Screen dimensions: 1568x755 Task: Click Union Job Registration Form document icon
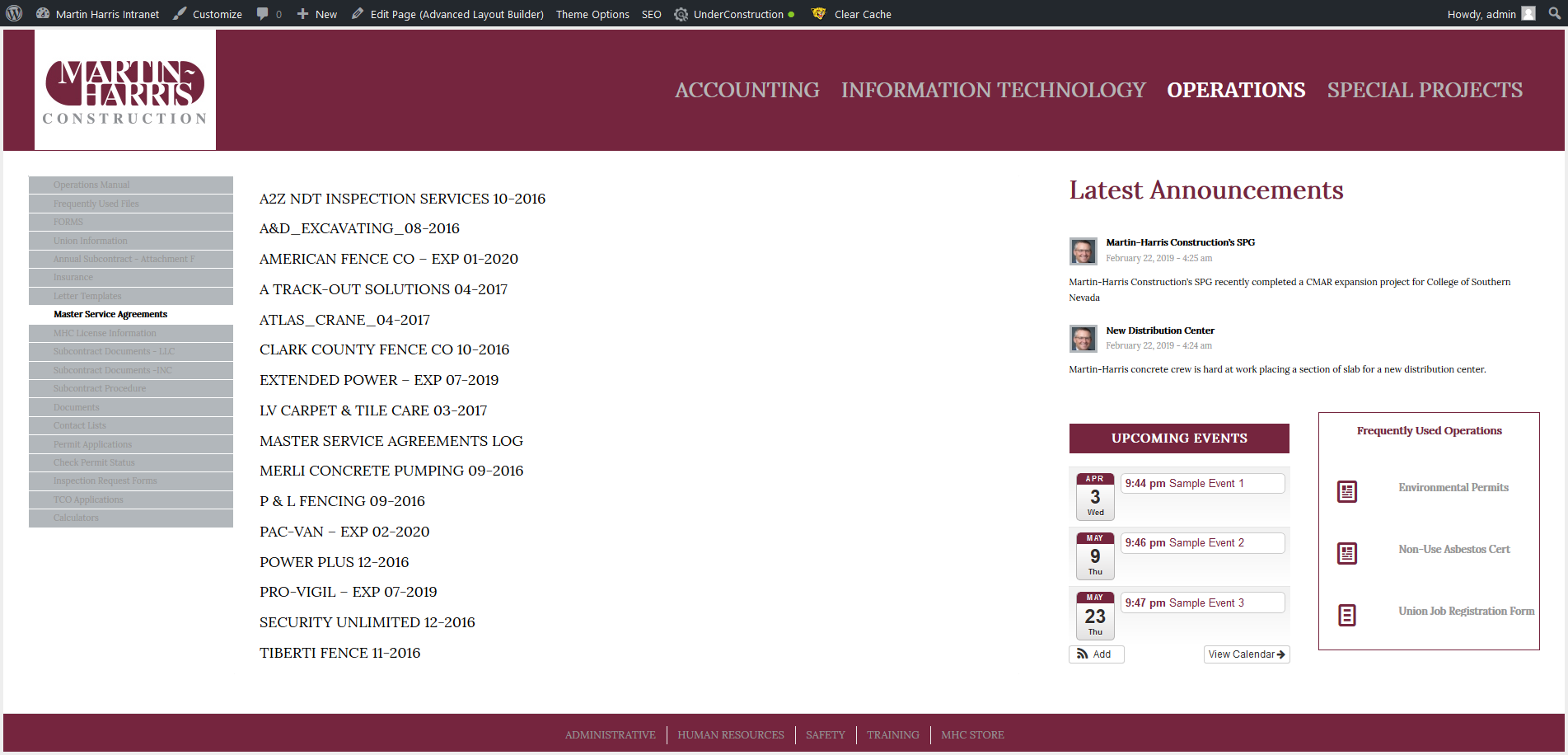(x=1347, y=615)
